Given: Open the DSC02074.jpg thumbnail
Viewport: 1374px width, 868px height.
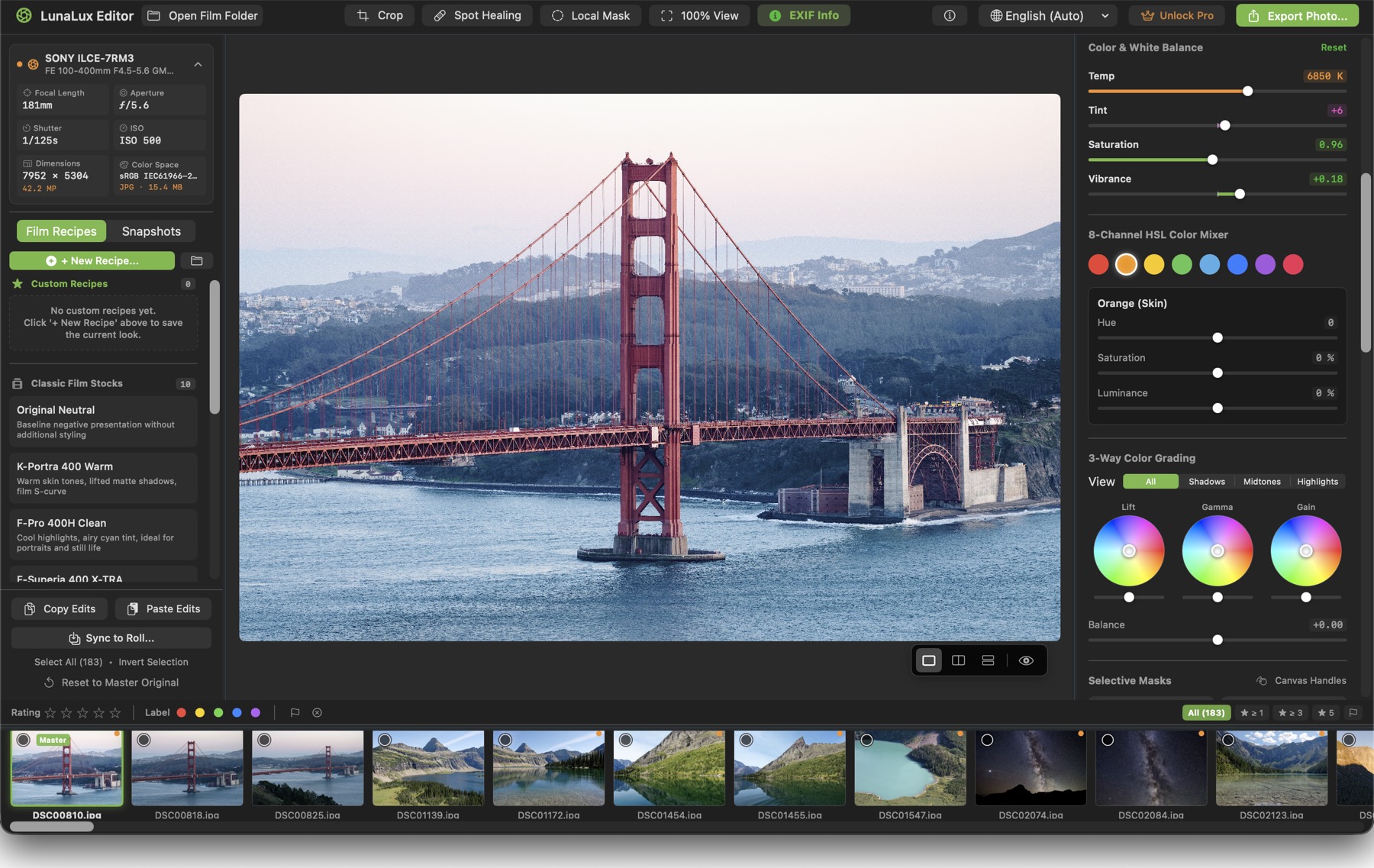Looking at the screenshot, I should point(1030,768).
